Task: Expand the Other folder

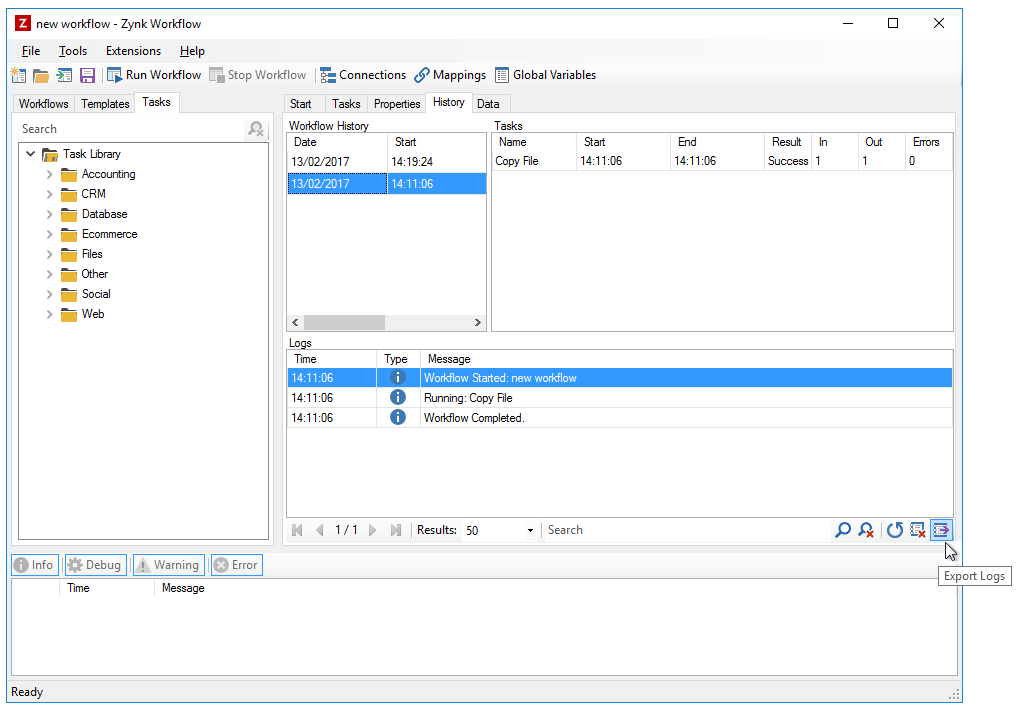Action: click(x=49, y=275)
